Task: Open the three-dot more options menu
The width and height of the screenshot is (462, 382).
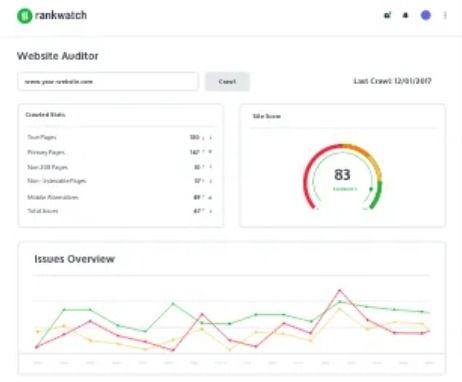Action: (x=445, y=15)
